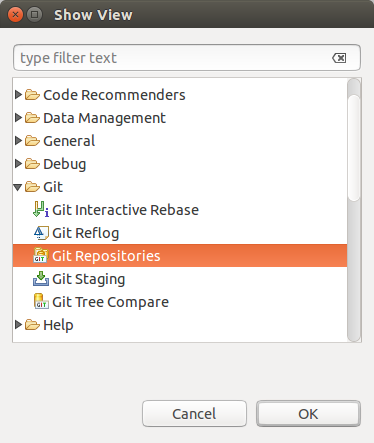Select the General category label
Screen dimensions: 374x443
click(x=69, y=141)
